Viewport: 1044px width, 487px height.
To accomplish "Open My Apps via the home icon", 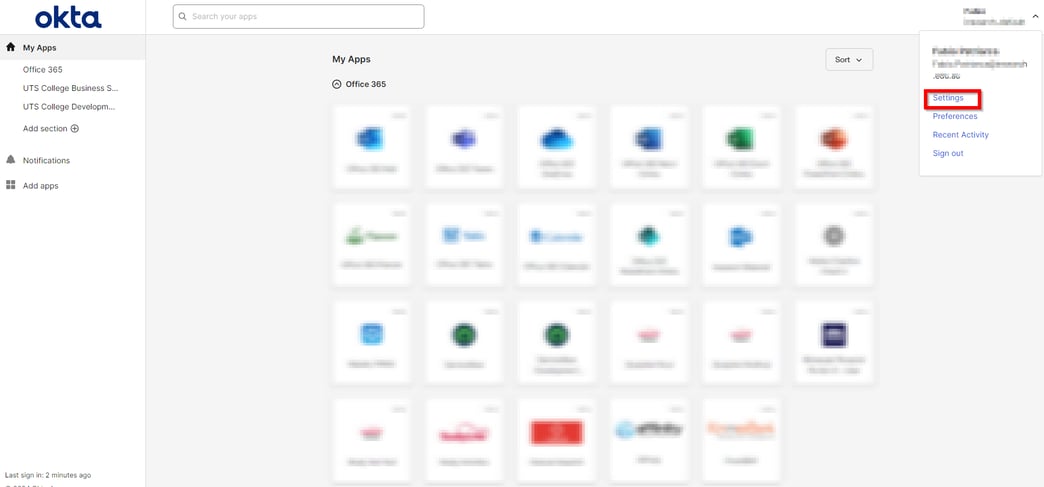I will coord(10,47).
